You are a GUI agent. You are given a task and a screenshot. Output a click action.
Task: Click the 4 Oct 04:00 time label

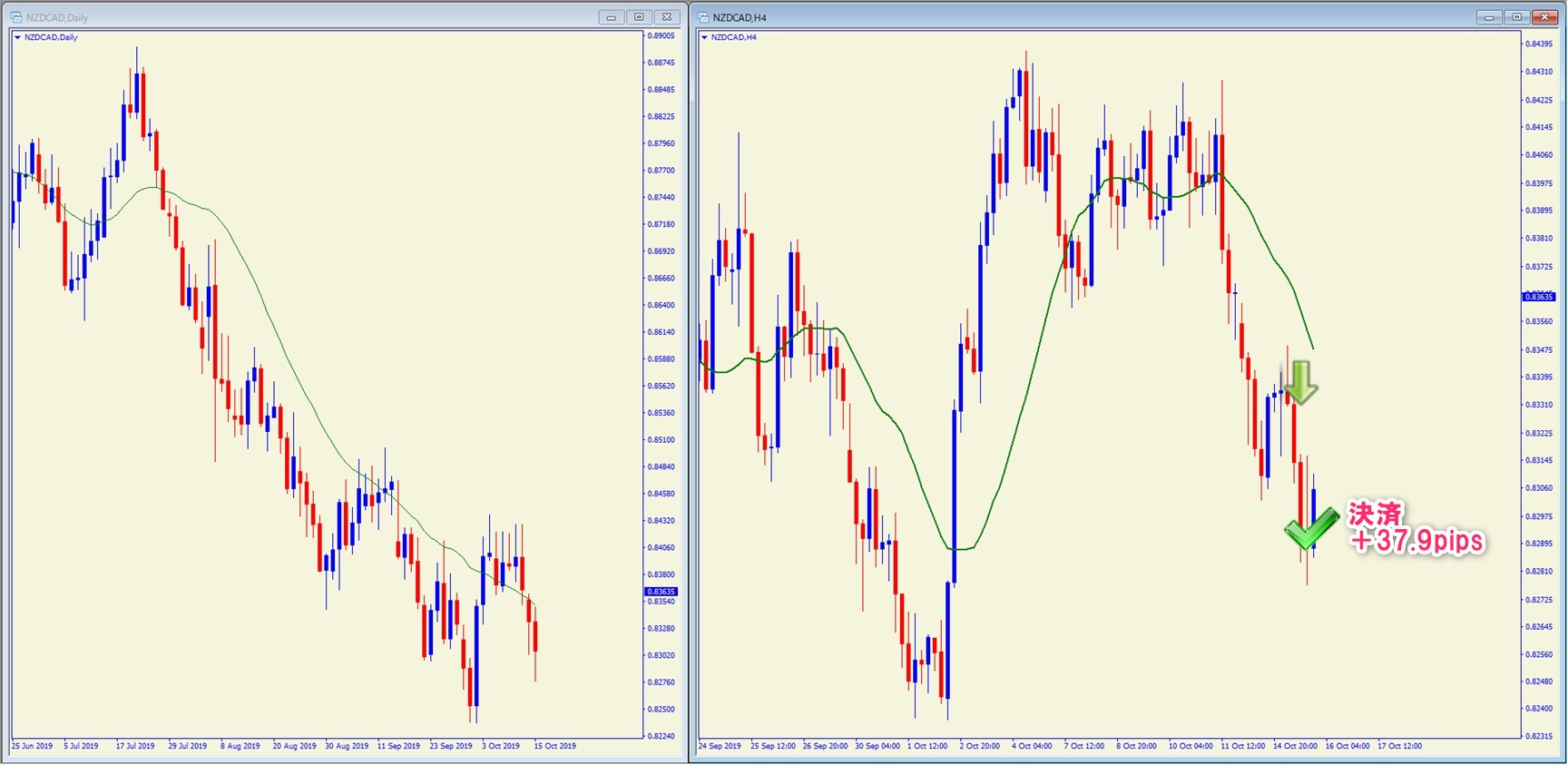[1032, 746]
